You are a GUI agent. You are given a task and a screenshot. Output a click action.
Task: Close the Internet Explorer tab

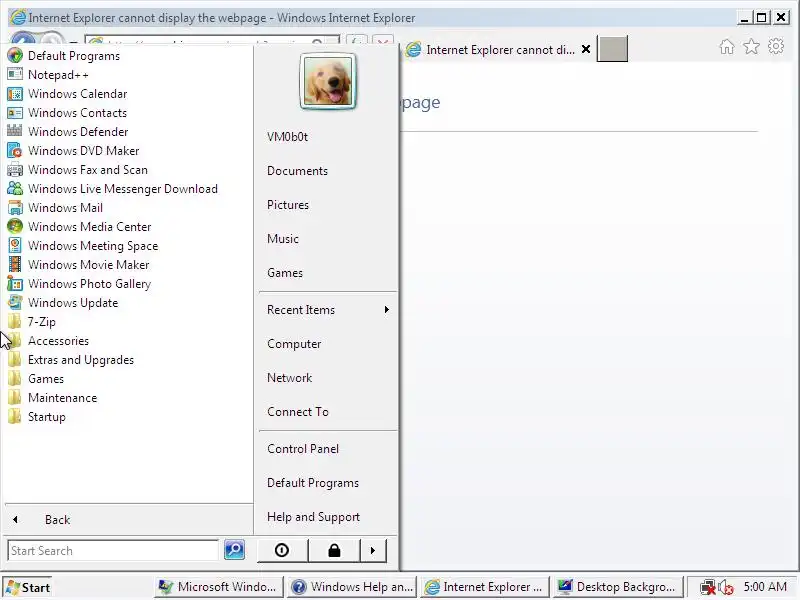(x=586, y=49)
